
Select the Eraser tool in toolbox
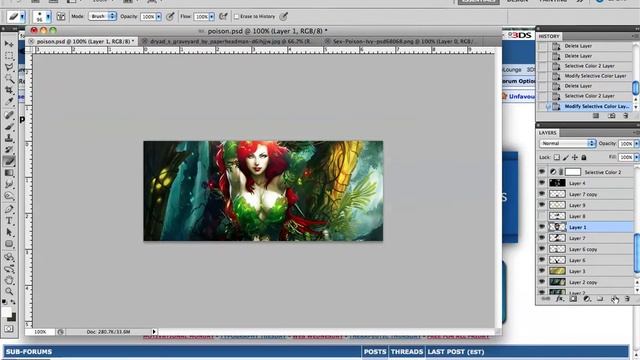tap(9, 161)
